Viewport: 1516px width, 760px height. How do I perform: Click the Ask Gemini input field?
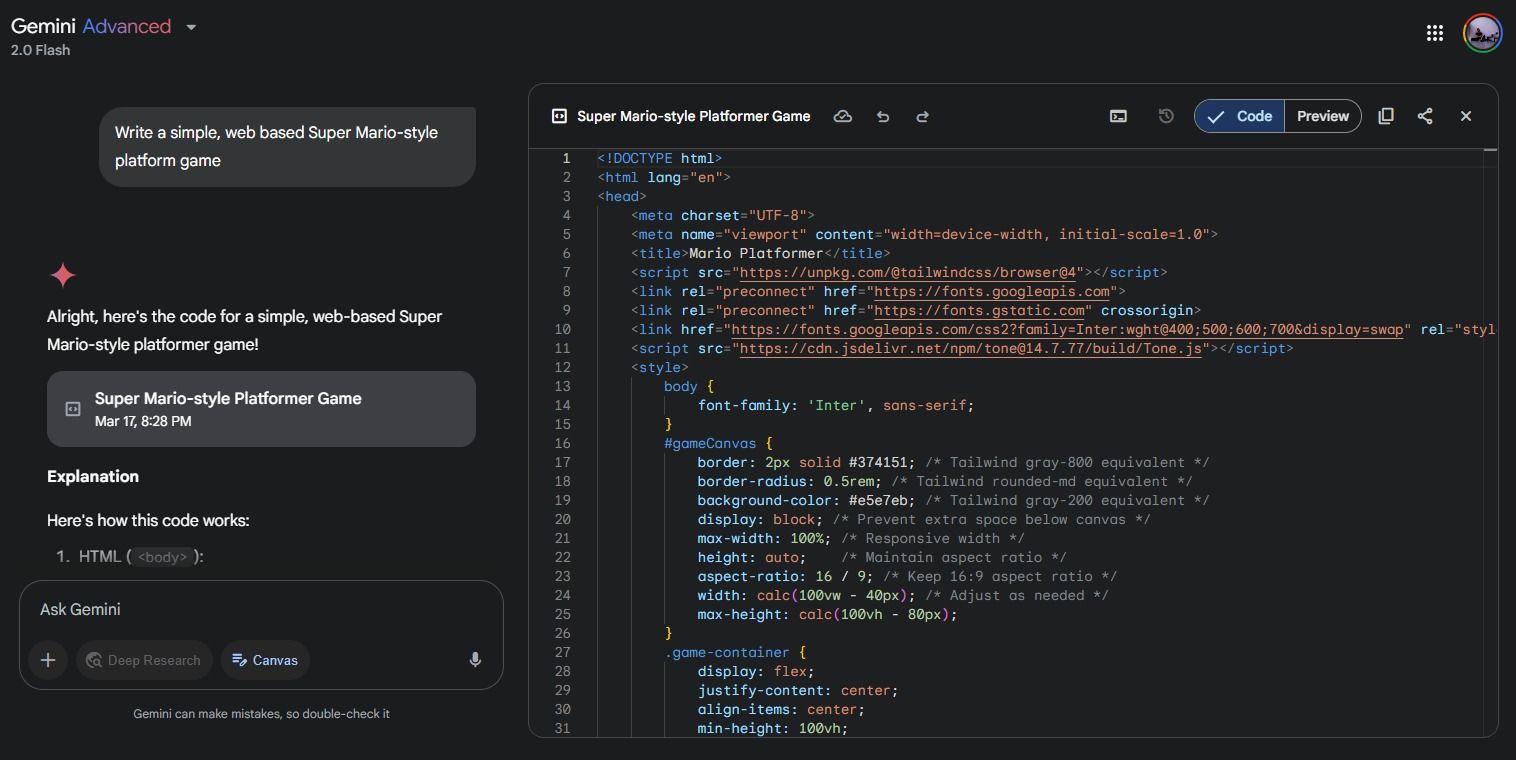click(260, 609)
